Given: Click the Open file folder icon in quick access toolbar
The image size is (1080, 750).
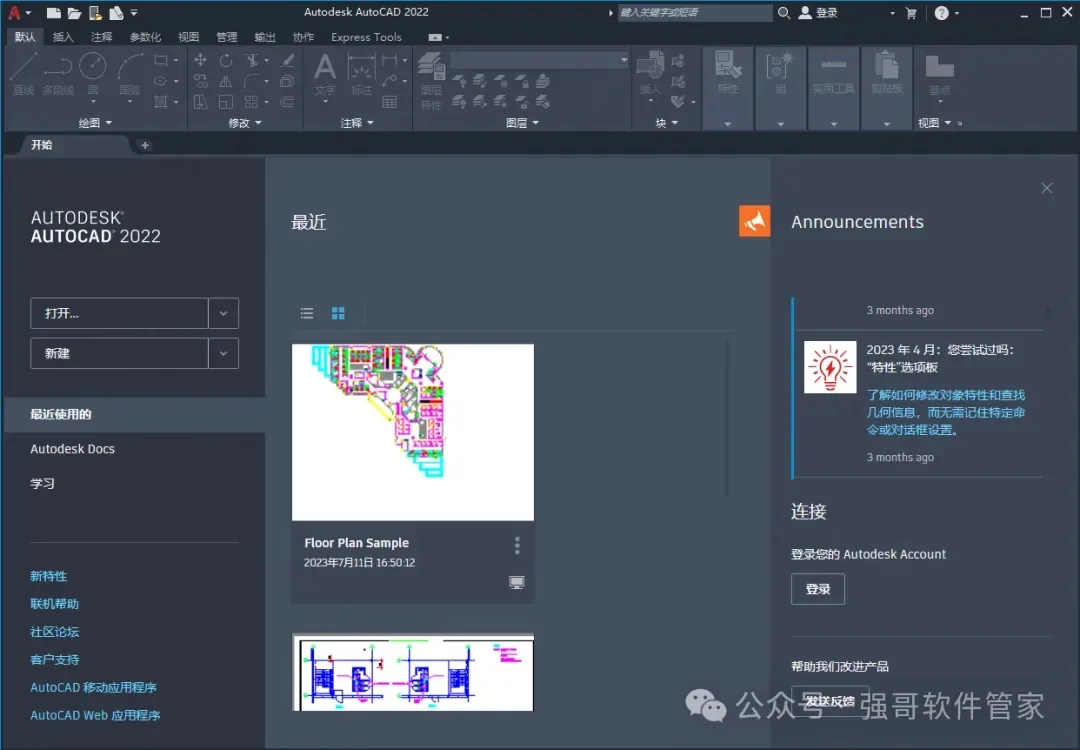Looking at the screenshot, I should [74, 12].
